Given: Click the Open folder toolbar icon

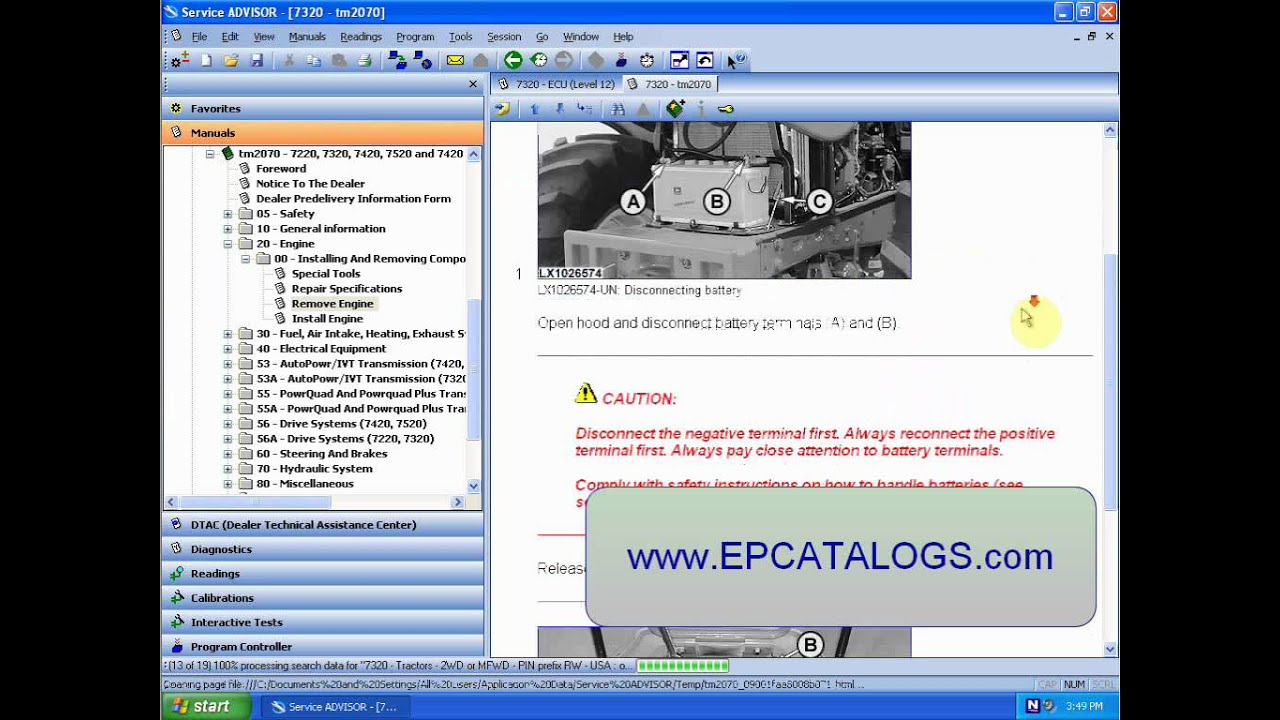Looking at the screenshot, I should [x=231, y=61].
